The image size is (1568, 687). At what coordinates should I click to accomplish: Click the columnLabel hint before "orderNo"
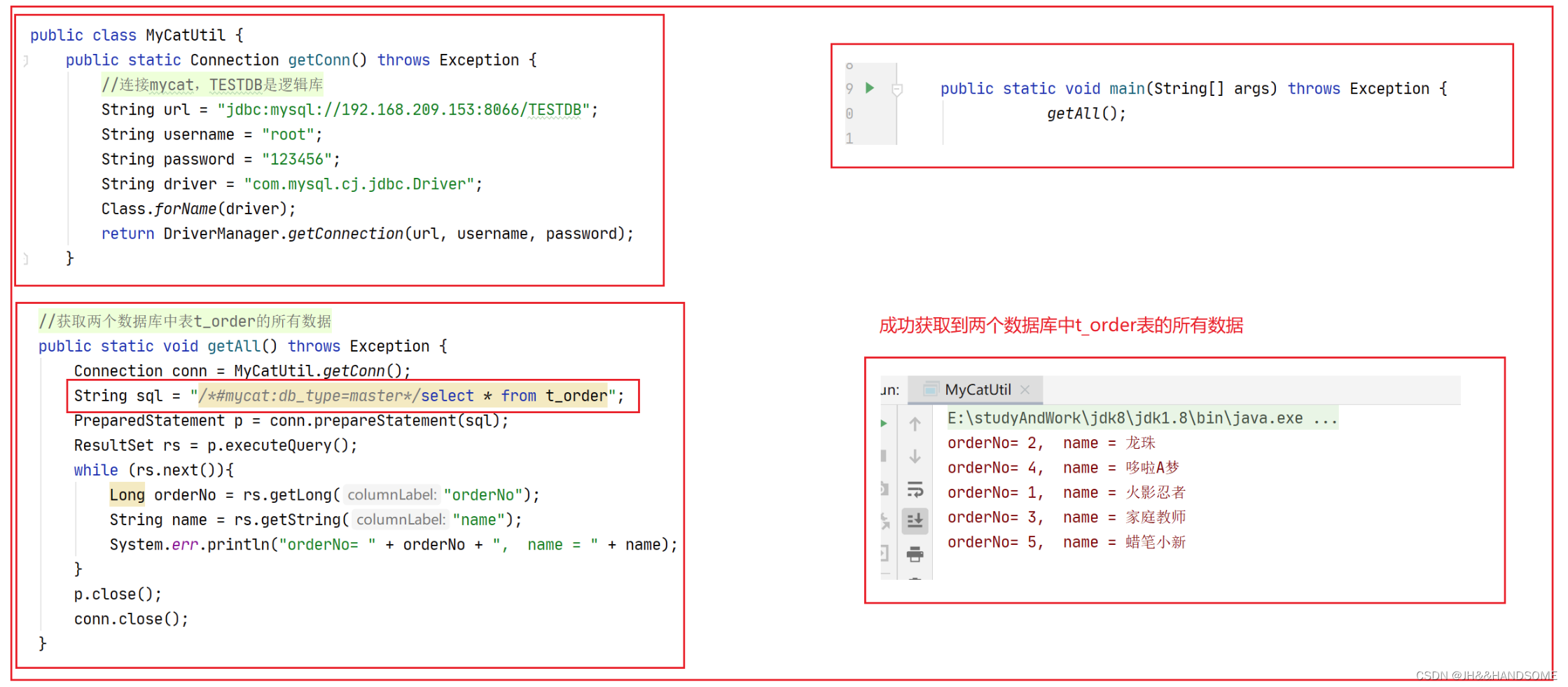[x=392, y=495]
